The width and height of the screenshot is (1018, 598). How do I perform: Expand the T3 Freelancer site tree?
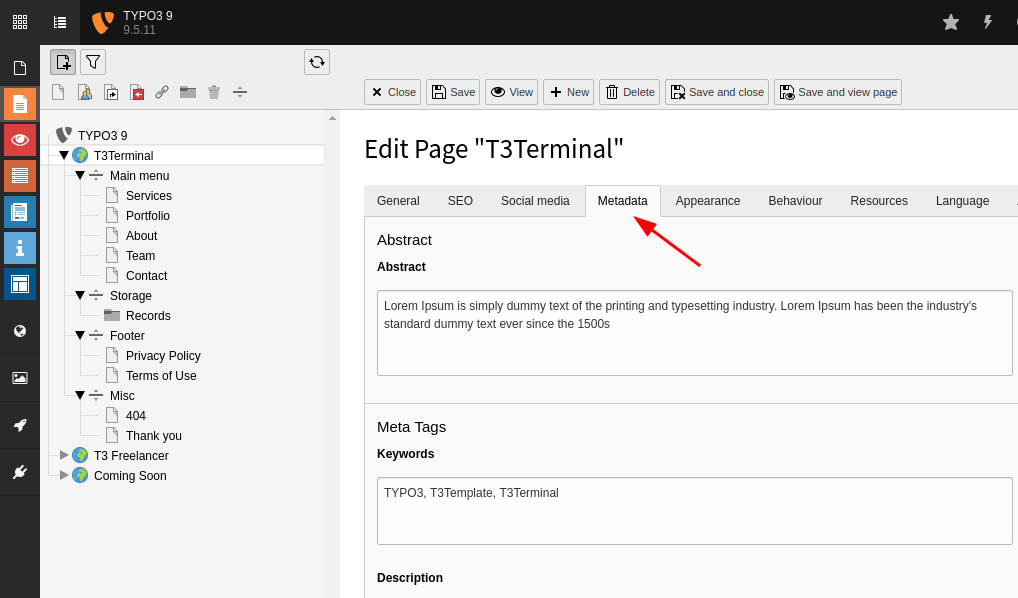click(x=63, y=455)
